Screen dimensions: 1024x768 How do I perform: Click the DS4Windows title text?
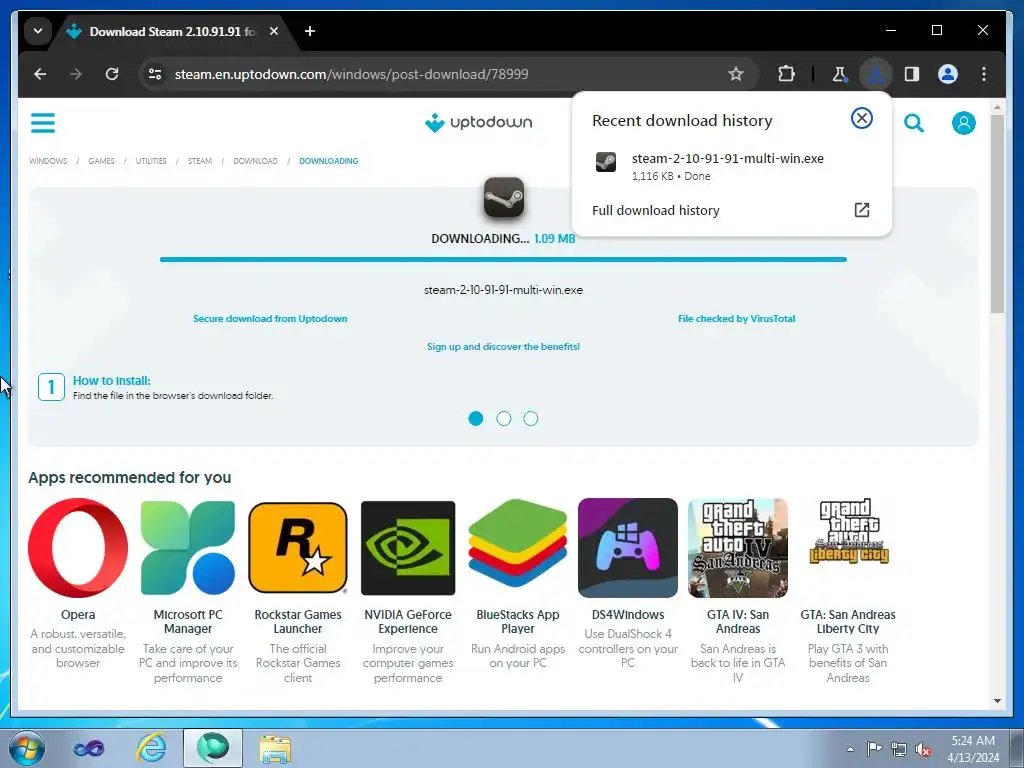tap(628, 615)
